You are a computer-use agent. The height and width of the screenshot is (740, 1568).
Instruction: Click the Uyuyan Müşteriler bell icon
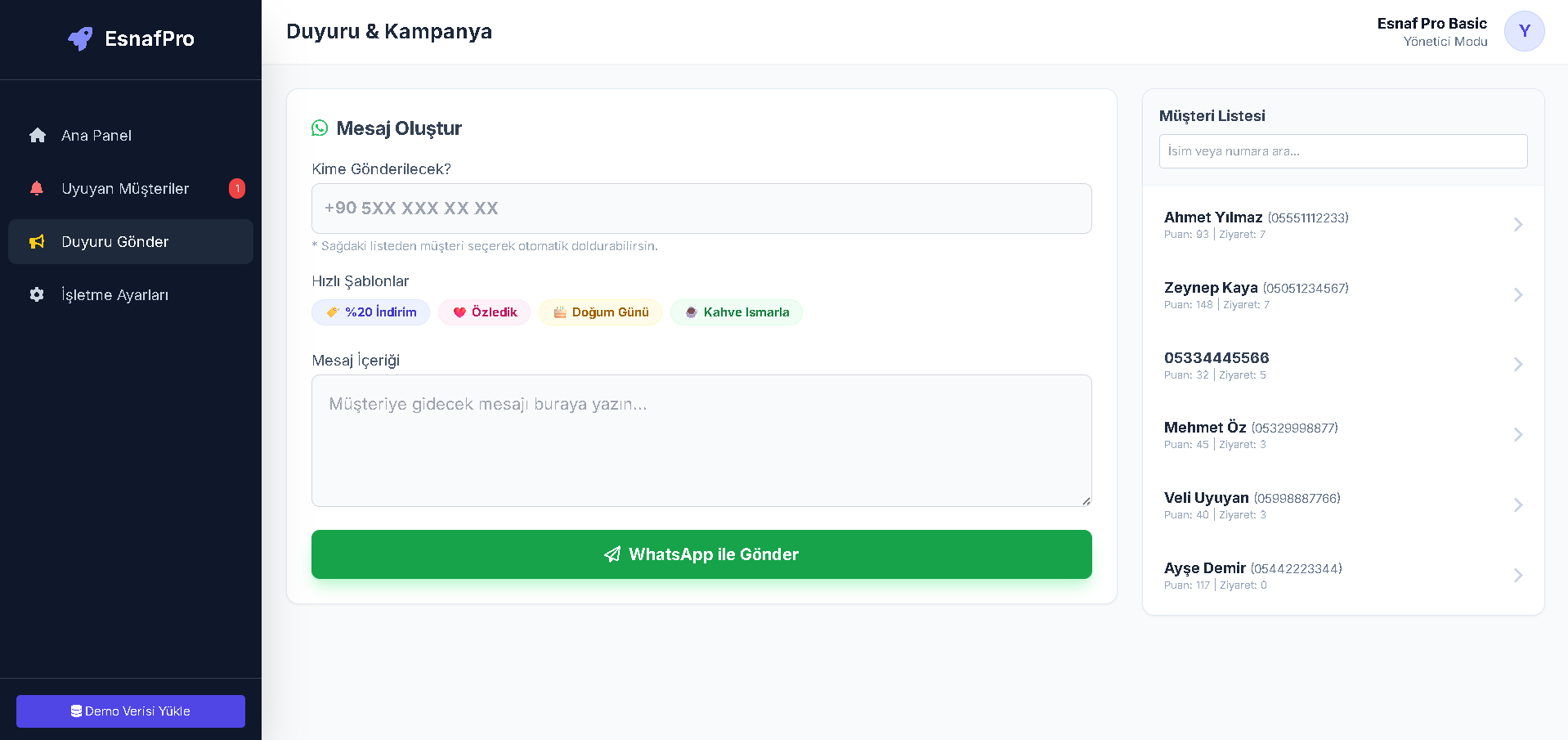pos(37,189)
